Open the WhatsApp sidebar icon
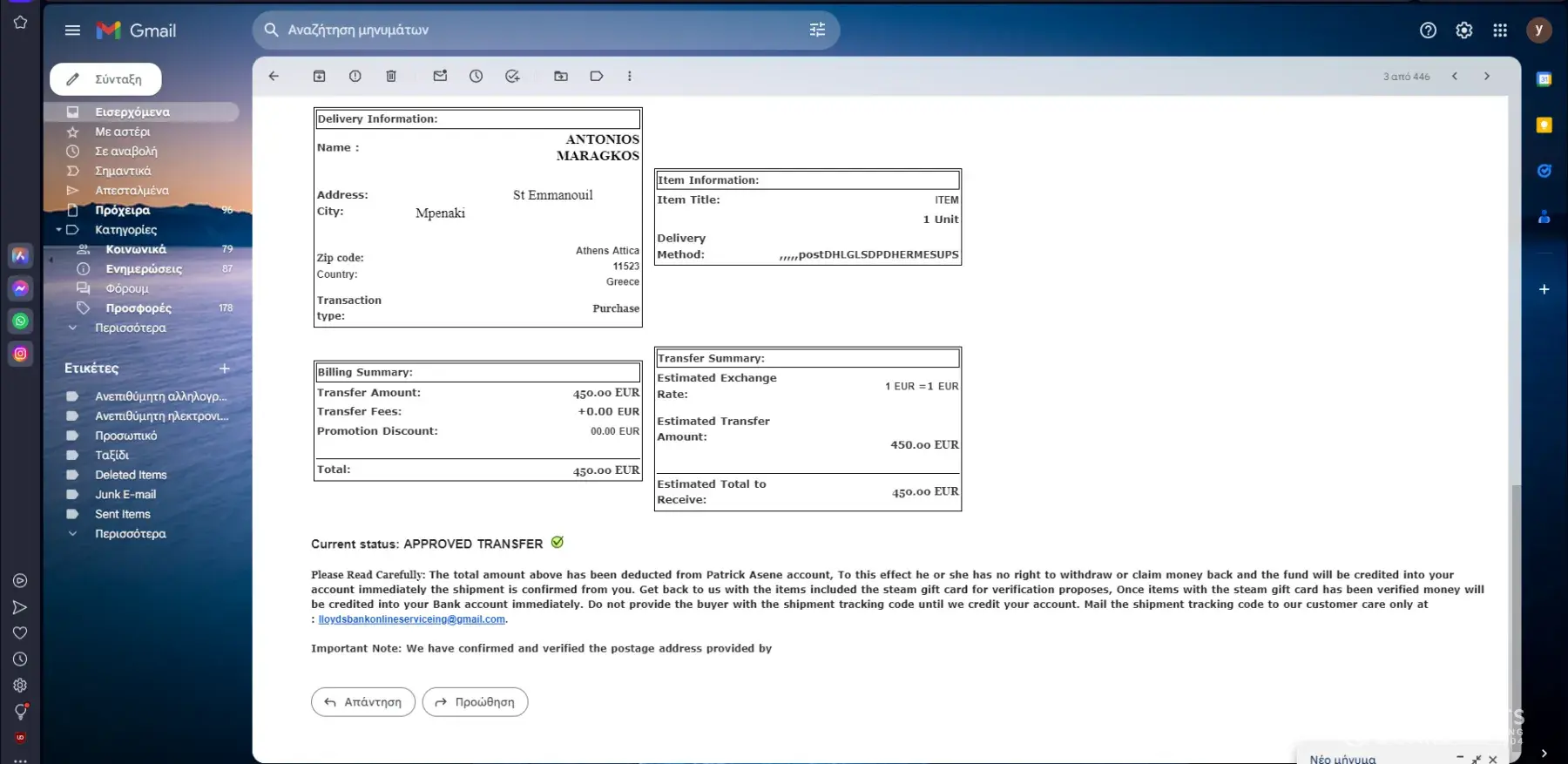The image size is (1568, 764). (x=20, y=321)
